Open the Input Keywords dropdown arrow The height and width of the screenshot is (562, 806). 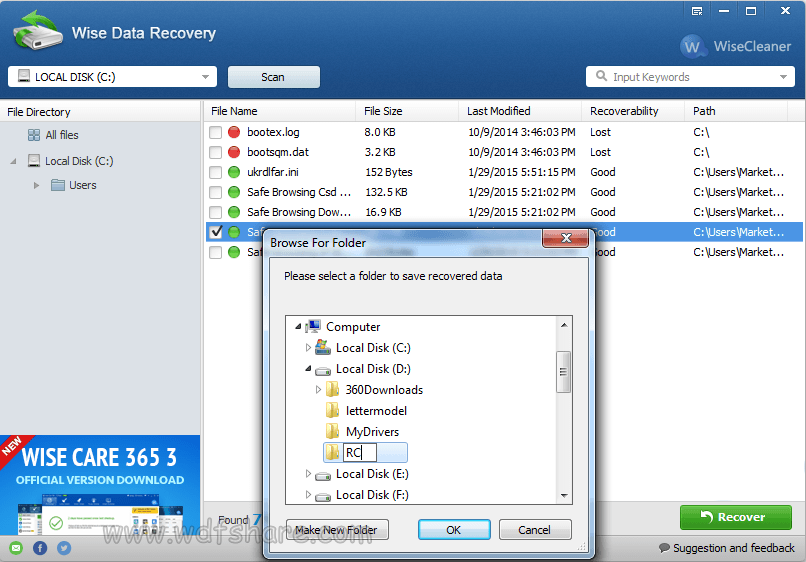[783, 77]
